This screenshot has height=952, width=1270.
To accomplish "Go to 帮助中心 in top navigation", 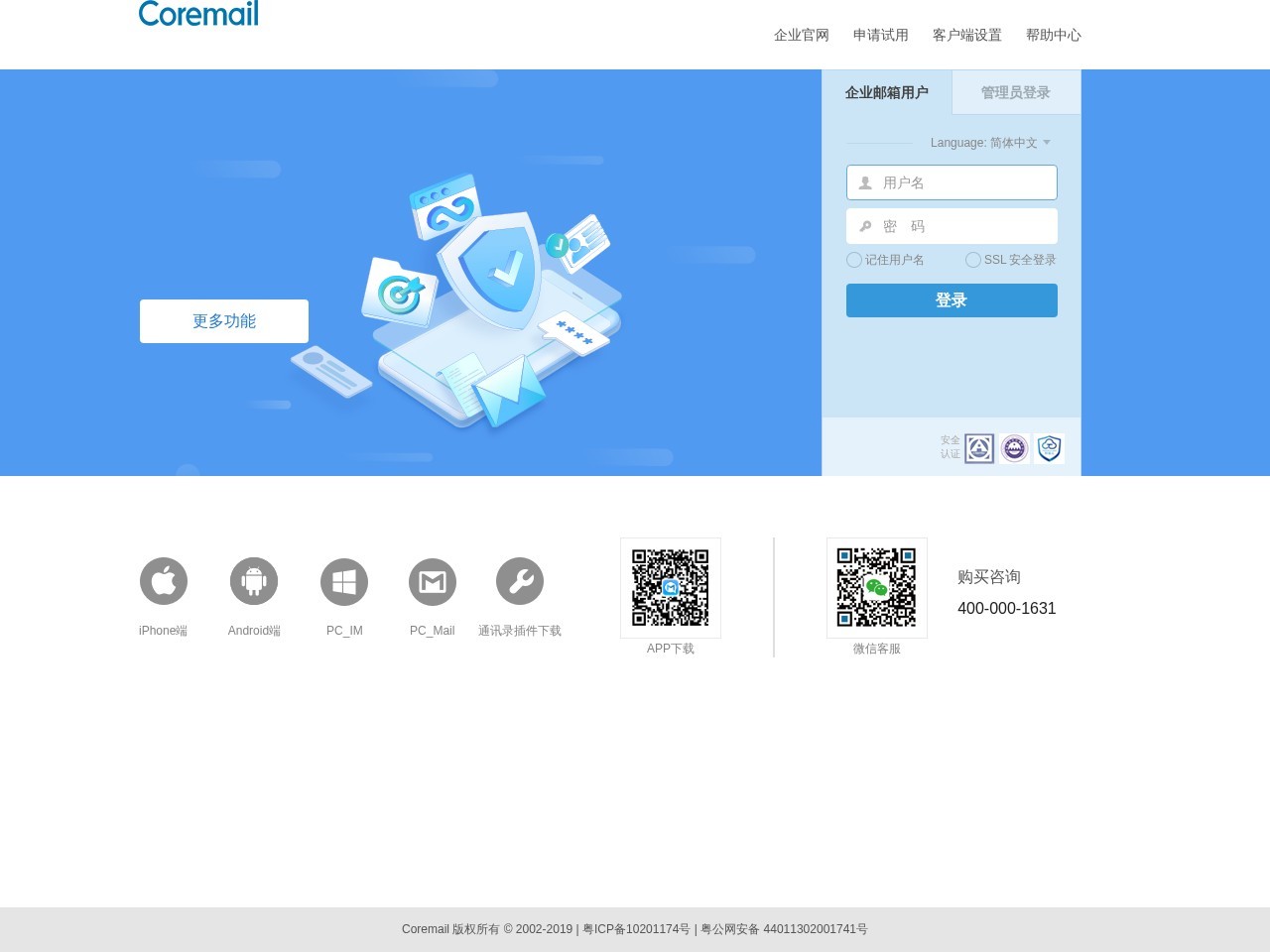I will tap(1053, 35).
